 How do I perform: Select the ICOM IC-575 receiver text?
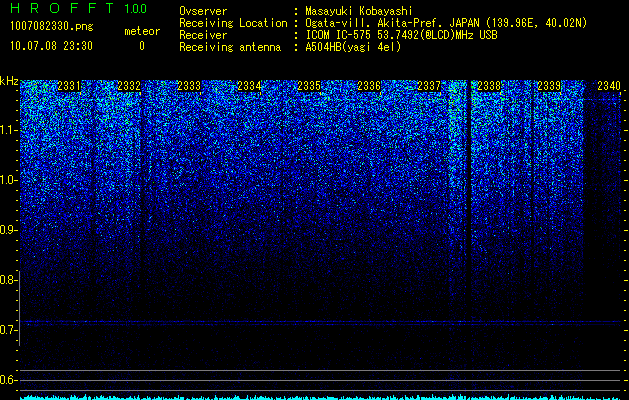click(401, 35)
